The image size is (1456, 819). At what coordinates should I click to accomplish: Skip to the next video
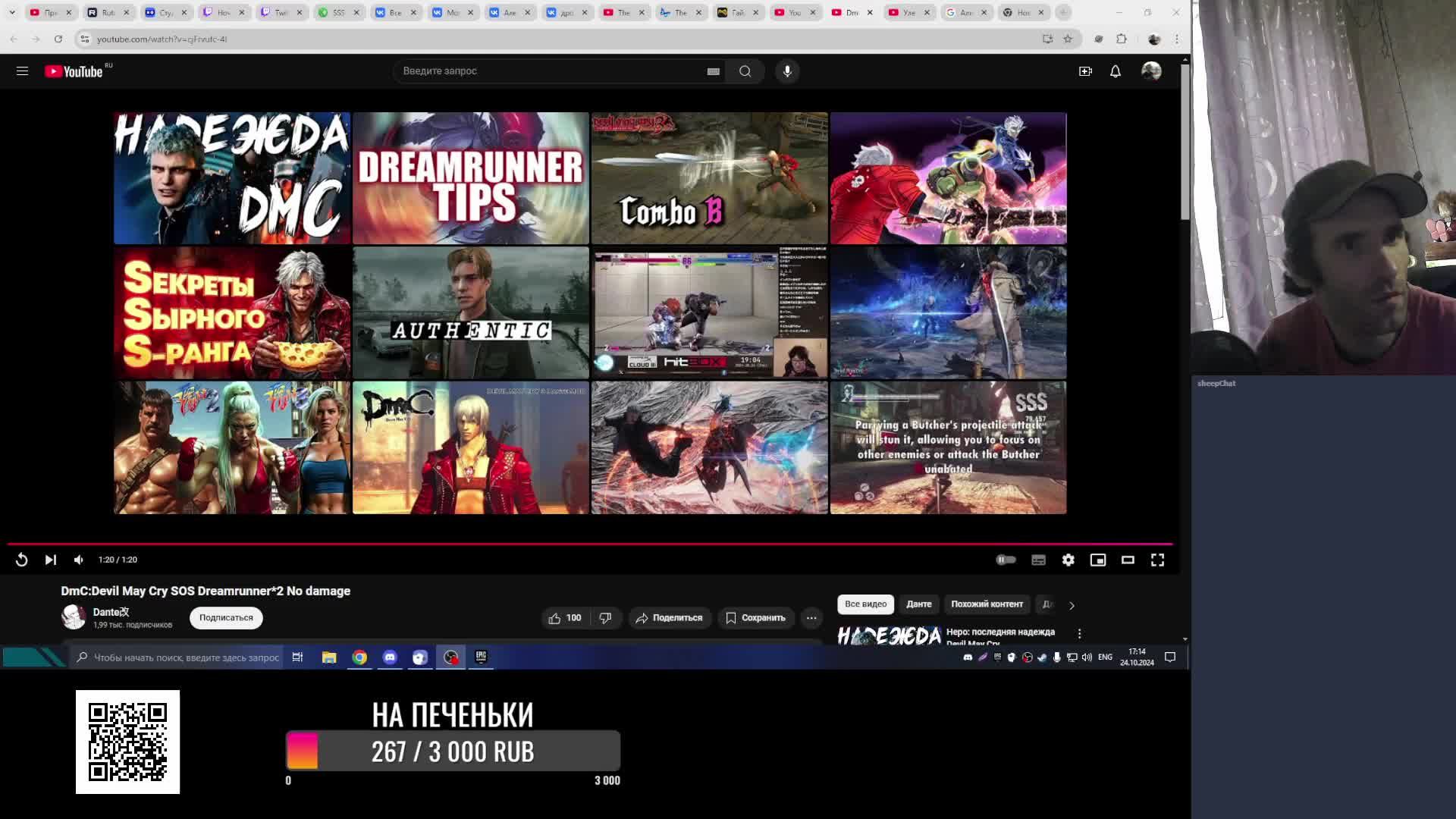click(50, 560)
